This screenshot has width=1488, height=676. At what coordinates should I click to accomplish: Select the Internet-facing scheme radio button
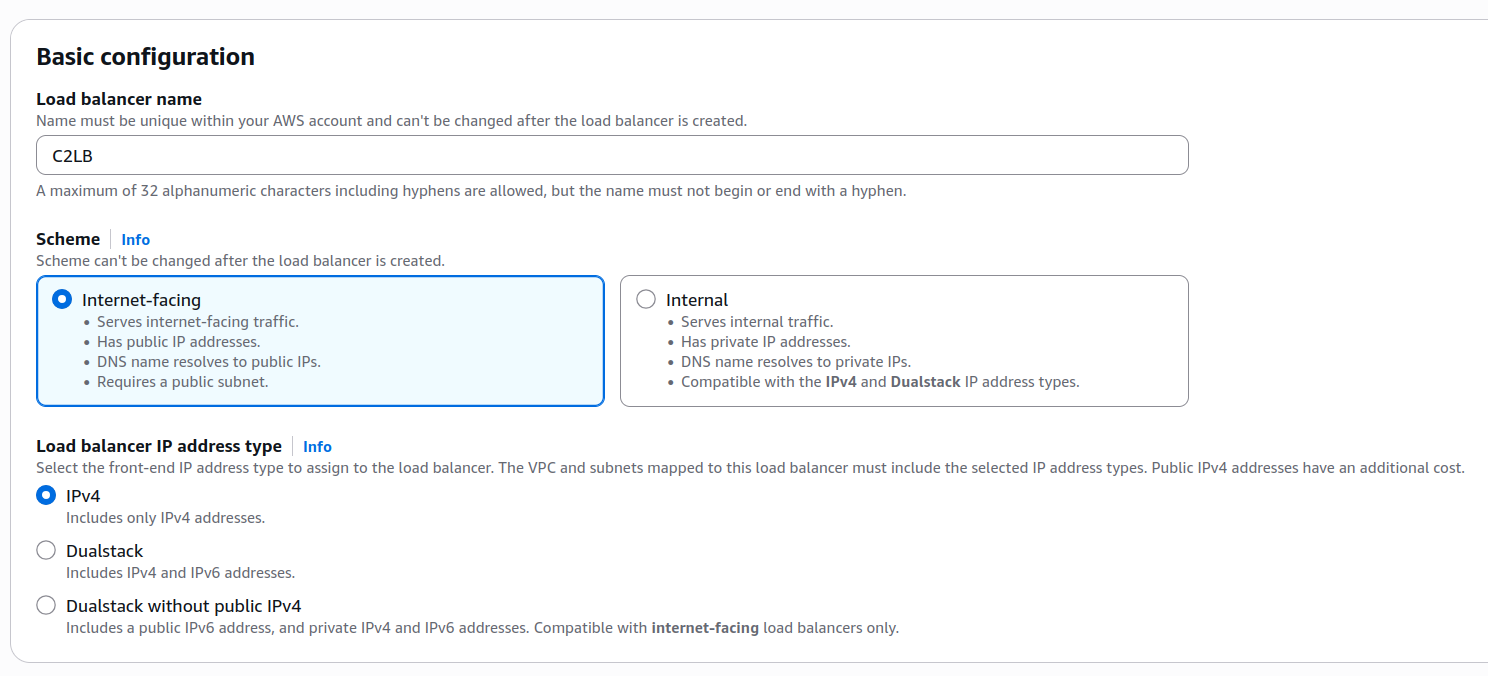[x=62, y=300]
